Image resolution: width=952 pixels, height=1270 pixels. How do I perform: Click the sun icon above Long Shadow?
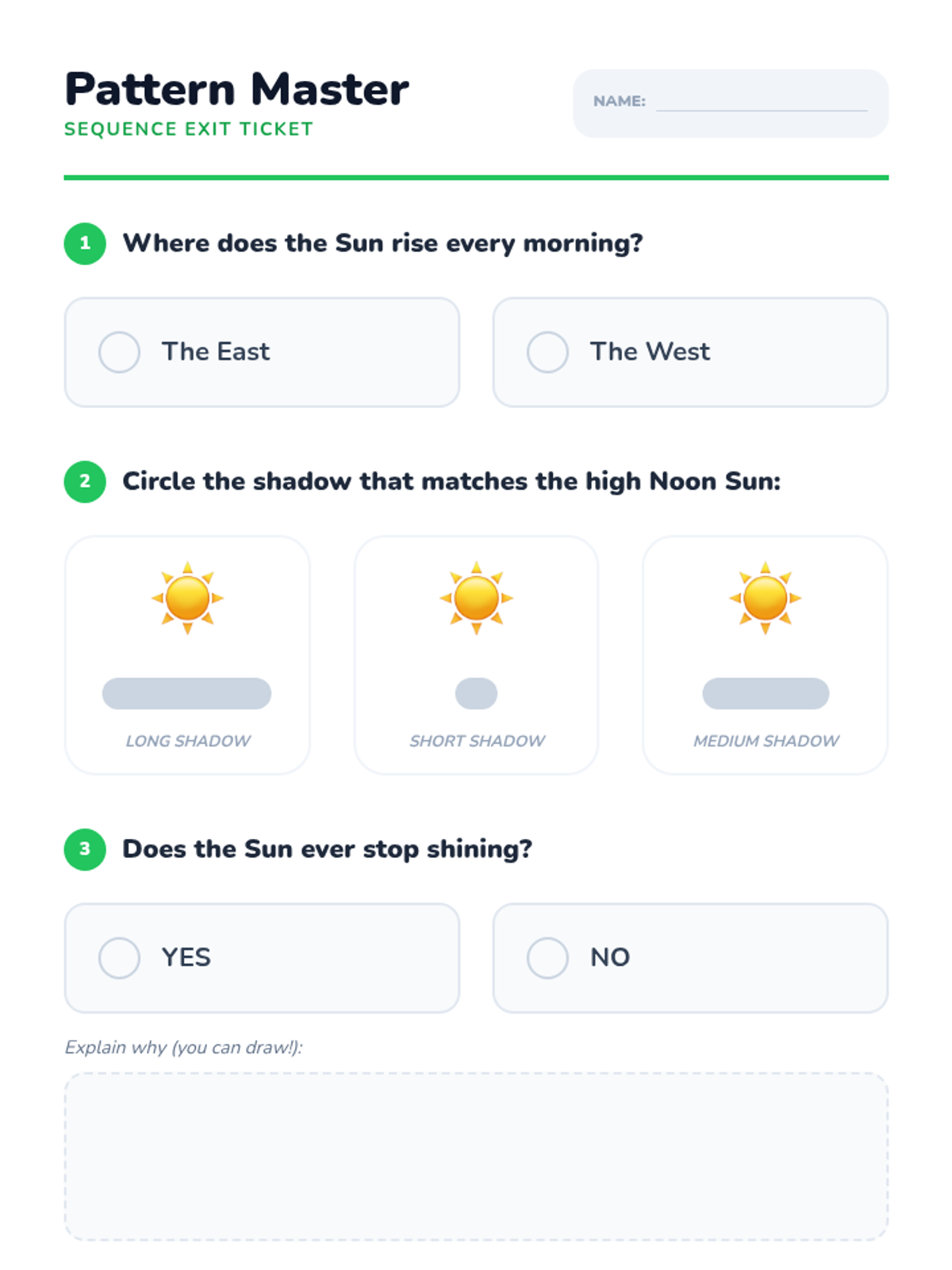click(x=187, y=598)
